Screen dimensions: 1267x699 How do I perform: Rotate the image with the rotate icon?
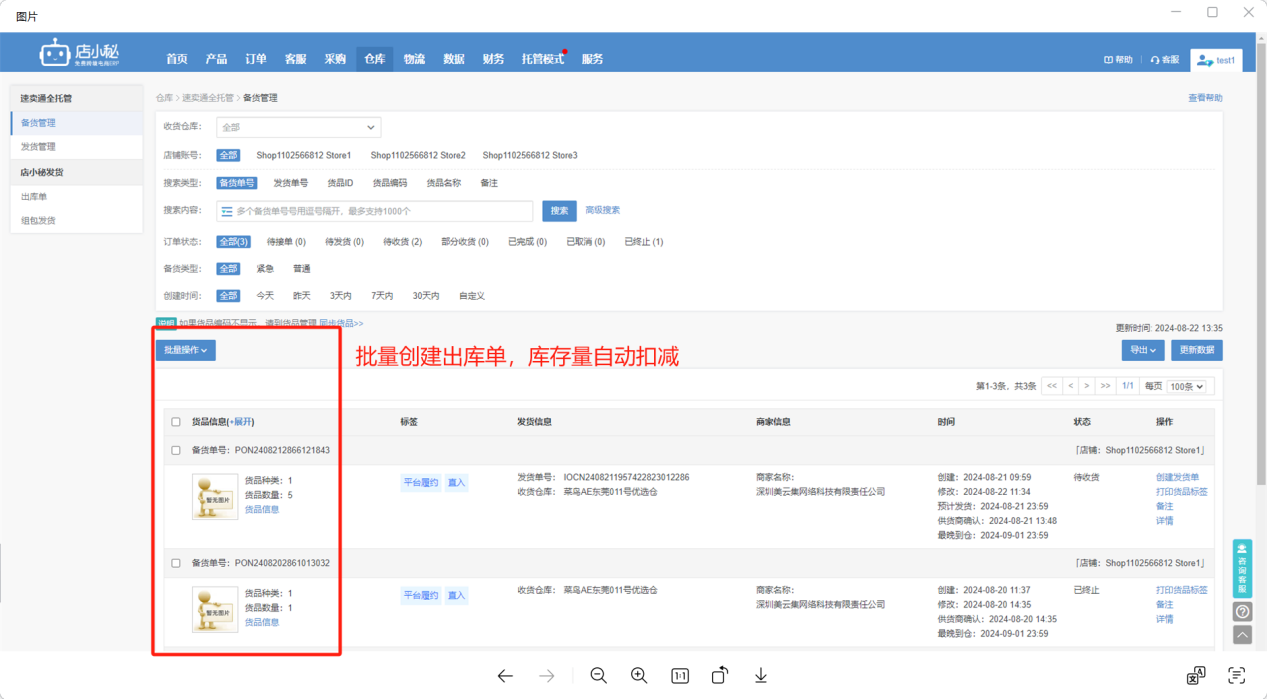(720, 676)
